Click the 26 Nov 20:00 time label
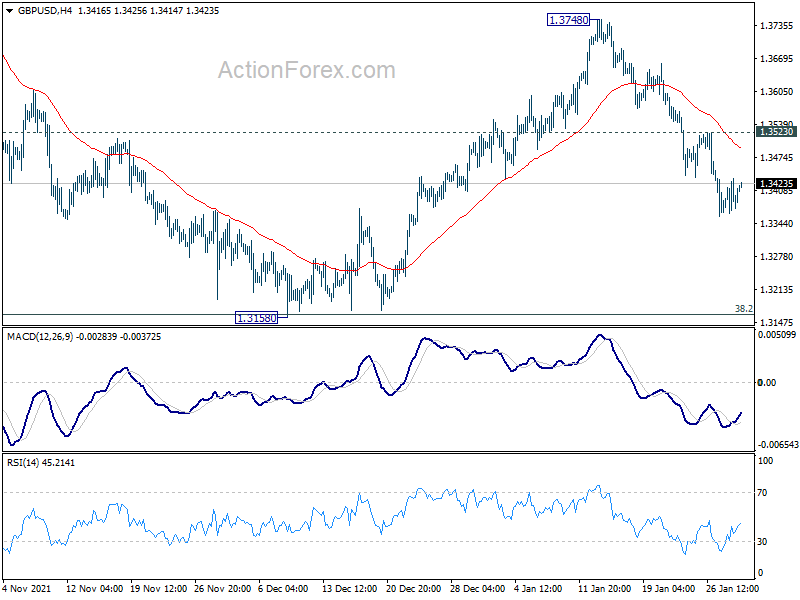This screenshot has height=600, width=800. coord(222,588)
